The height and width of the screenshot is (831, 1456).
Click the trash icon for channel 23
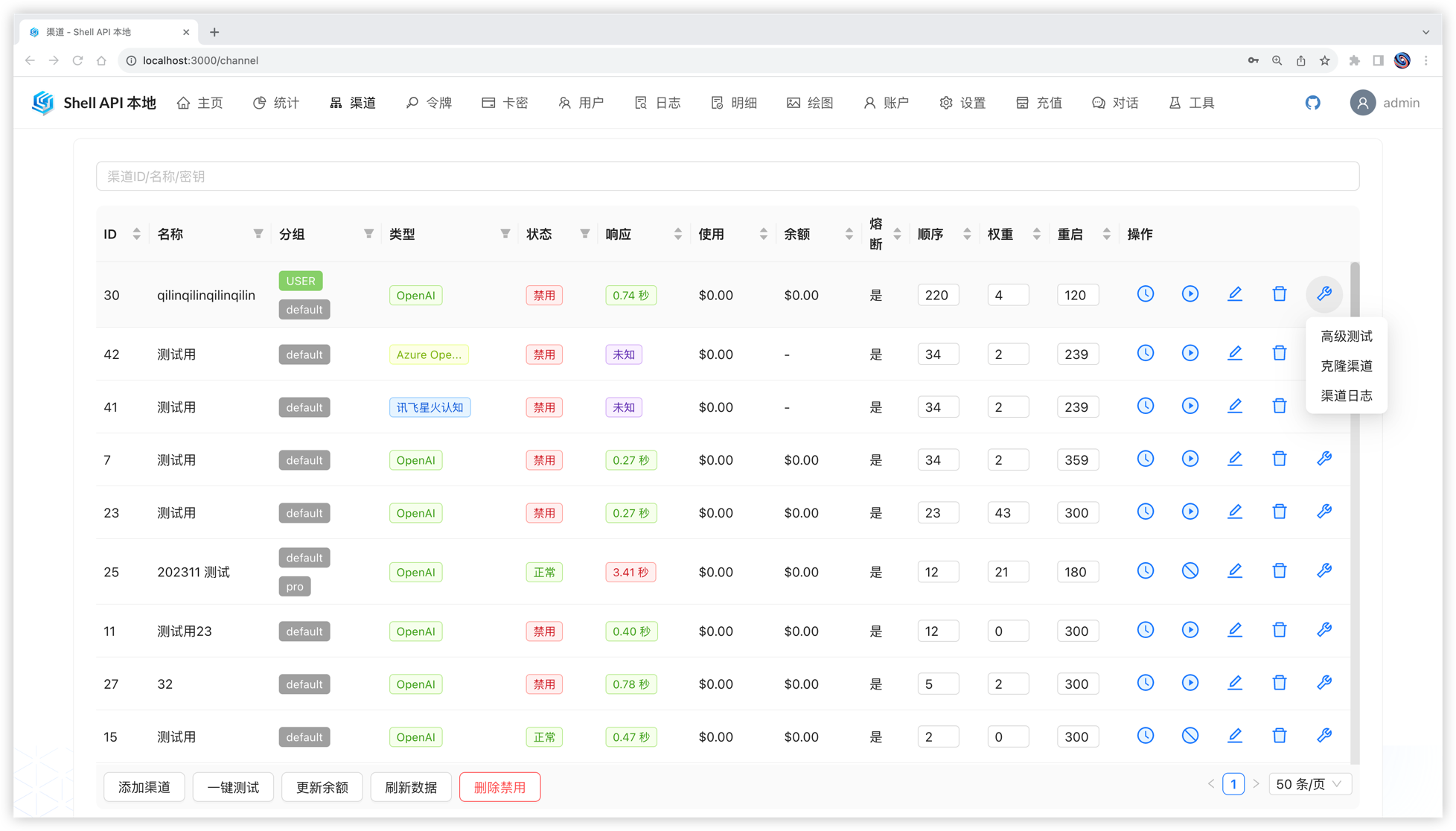[x=1279, y=512]
